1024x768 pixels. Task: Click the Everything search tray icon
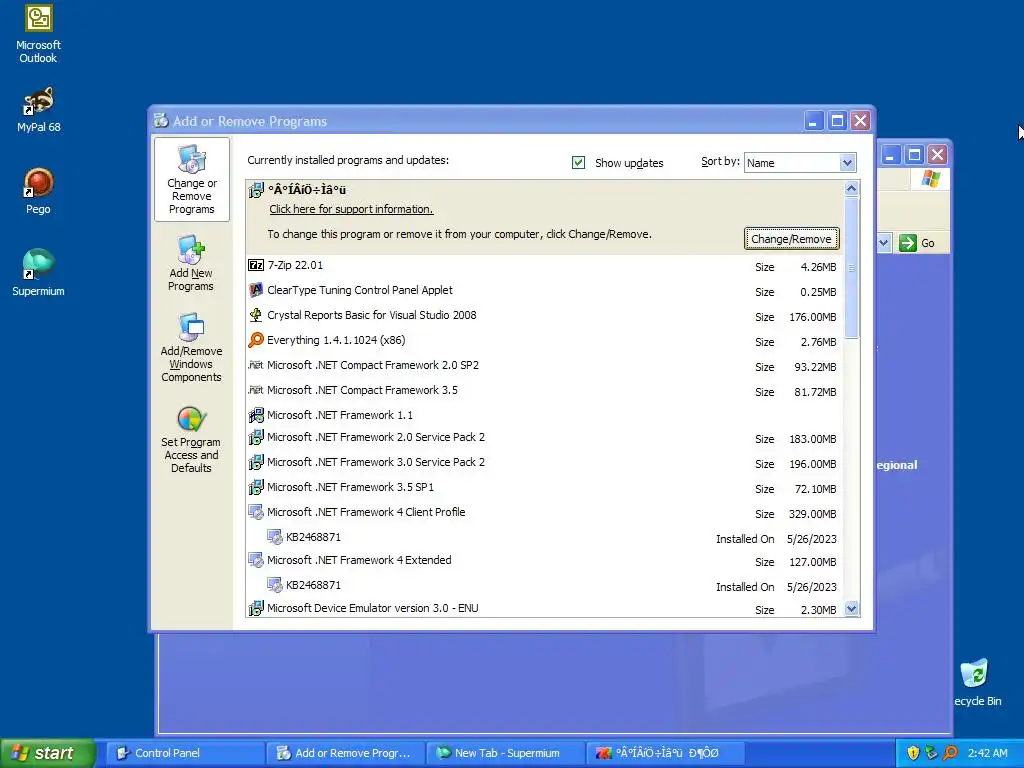tap(950, 753)
